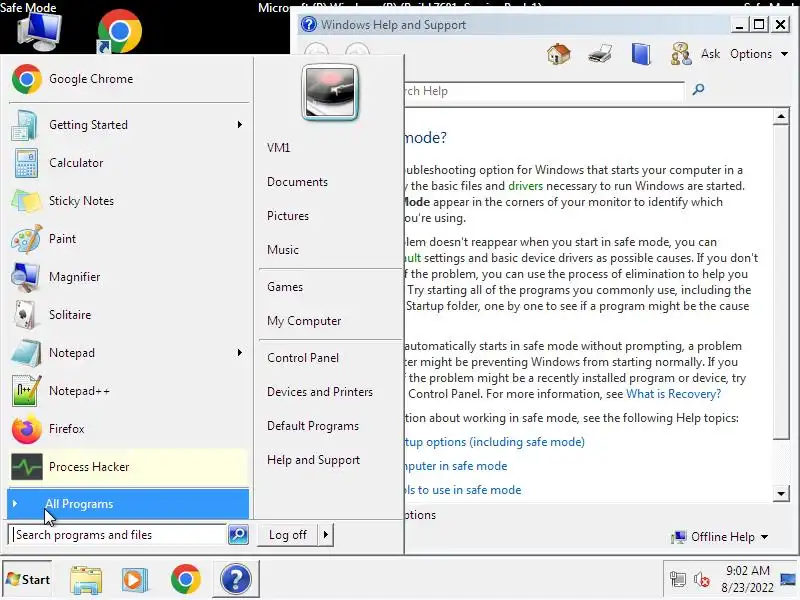
Task: Click the Ask text label in Help
Action: 710,54
